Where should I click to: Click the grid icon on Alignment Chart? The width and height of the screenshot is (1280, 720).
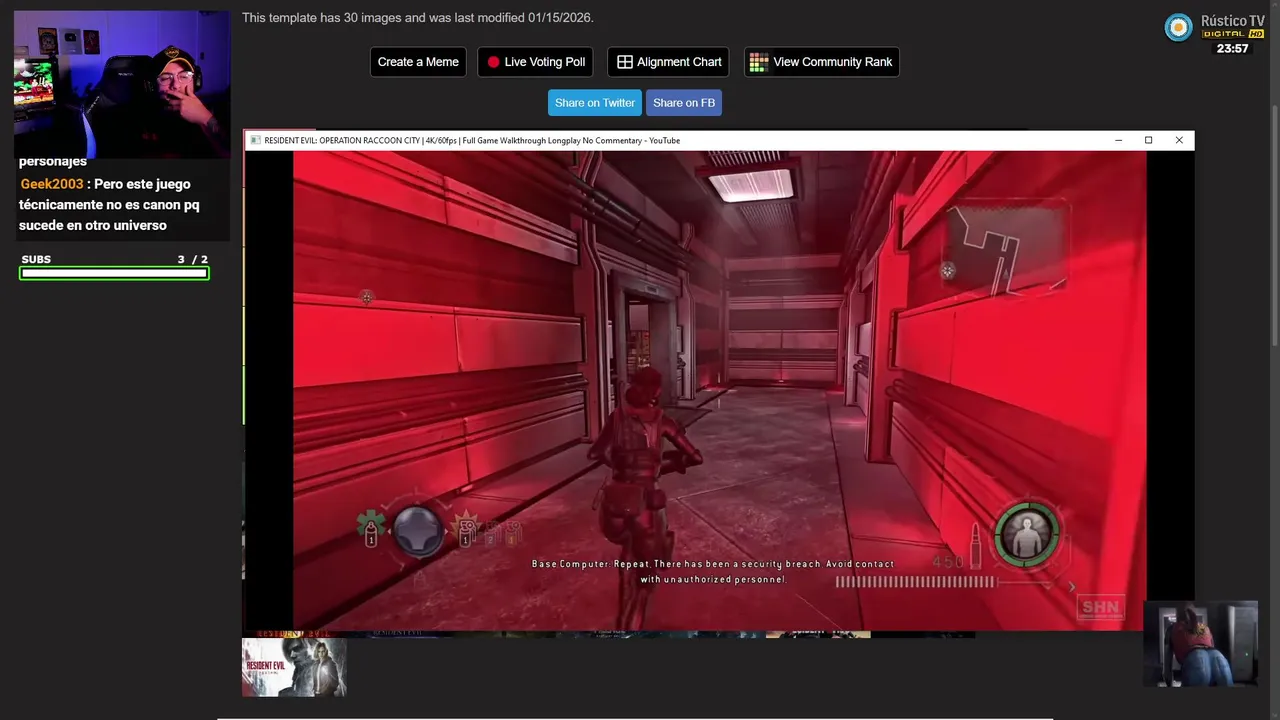coord(625,62)
